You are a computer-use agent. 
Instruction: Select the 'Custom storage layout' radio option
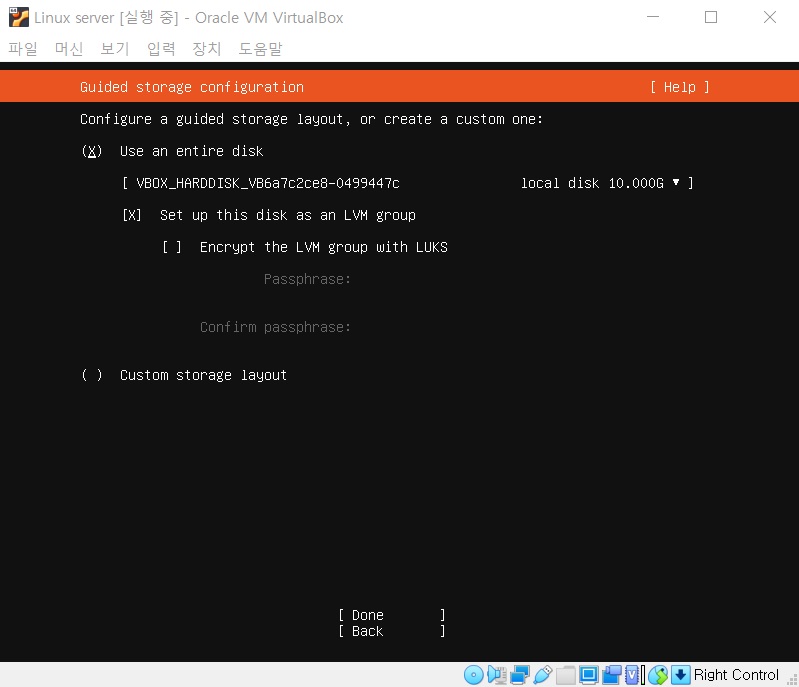point(92,375)
